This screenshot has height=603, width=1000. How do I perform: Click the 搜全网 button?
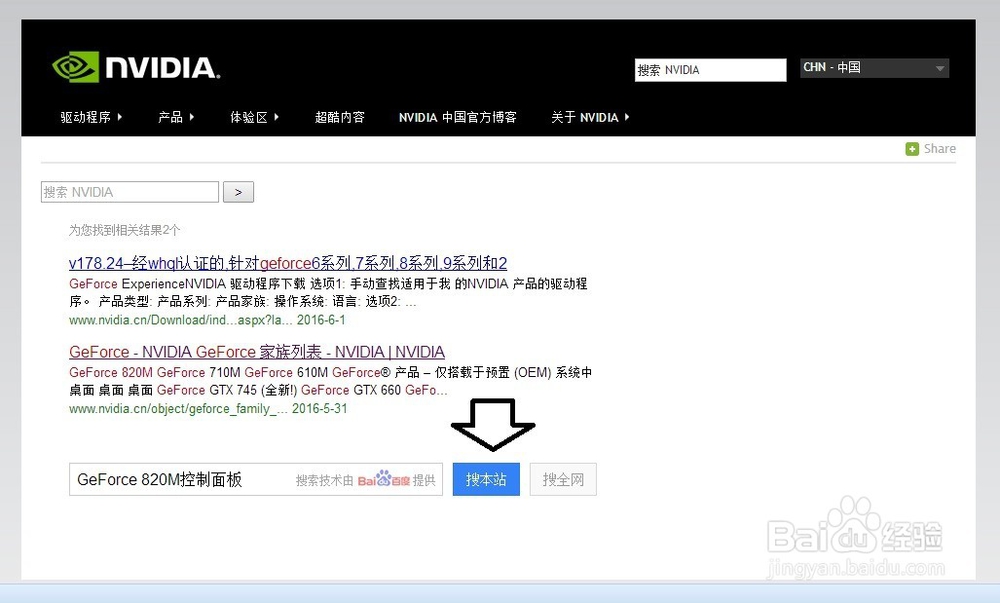[563, 479]
